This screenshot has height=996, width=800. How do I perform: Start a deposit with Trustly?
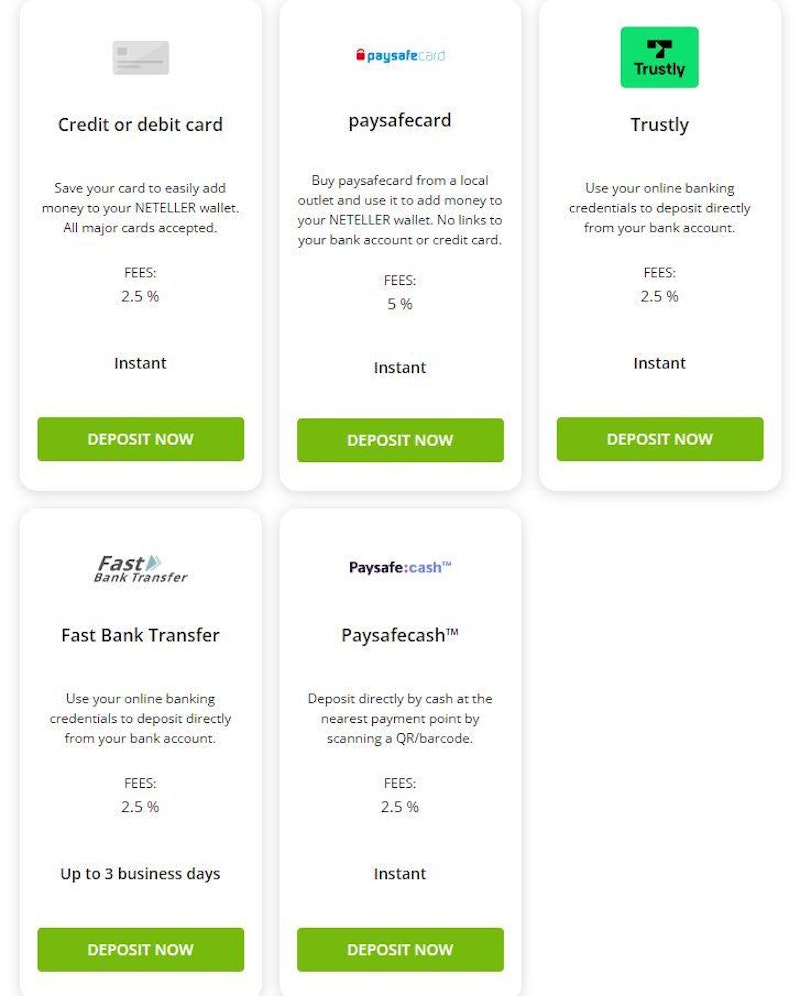click(x=659, y=439)
